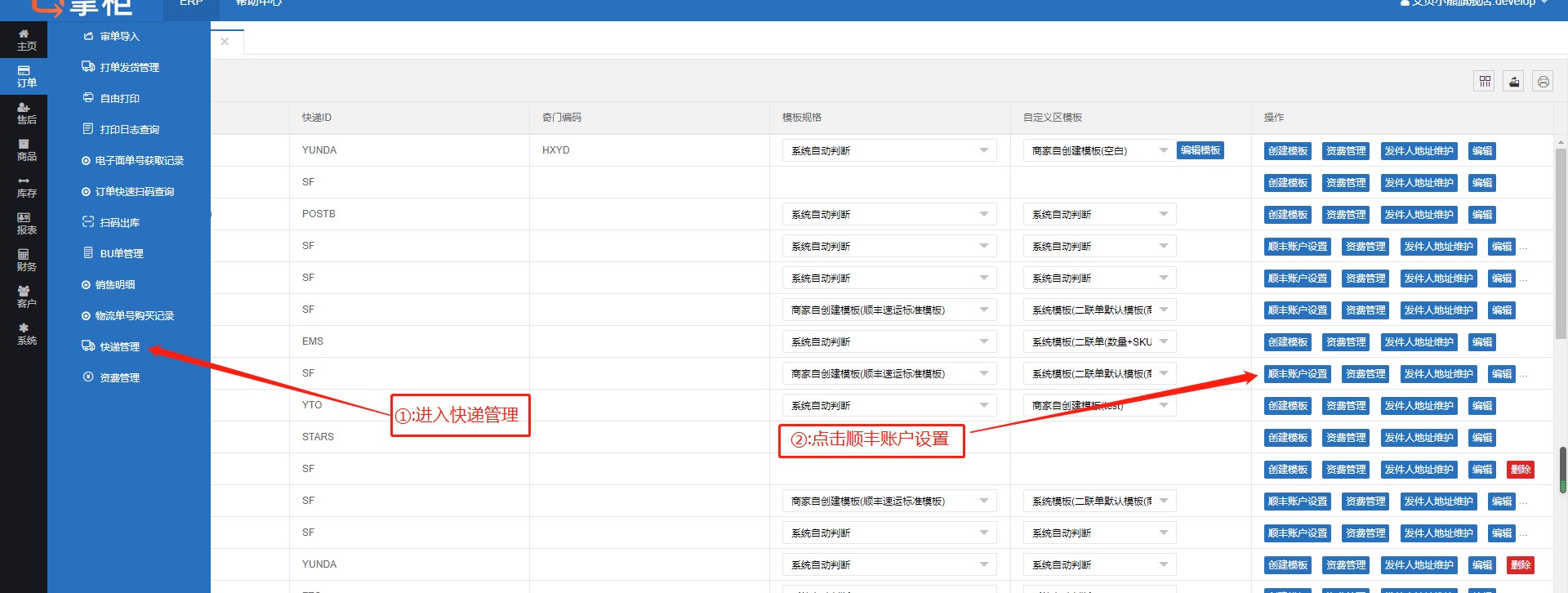Viewport: 1568px width, 593px height.
Task: Click the column layout grid icon
Action: coord(1485,82)
